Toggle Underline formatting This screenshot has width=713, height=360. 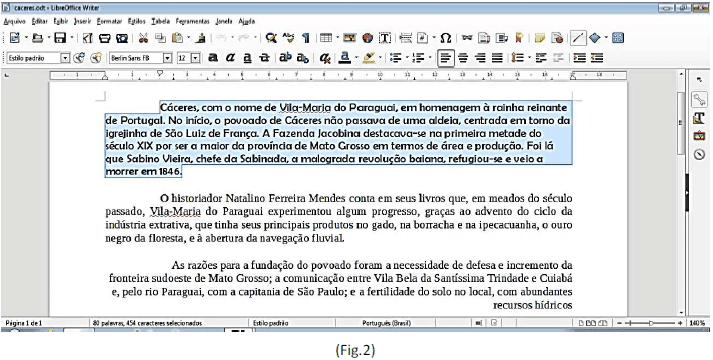(247, 58)
